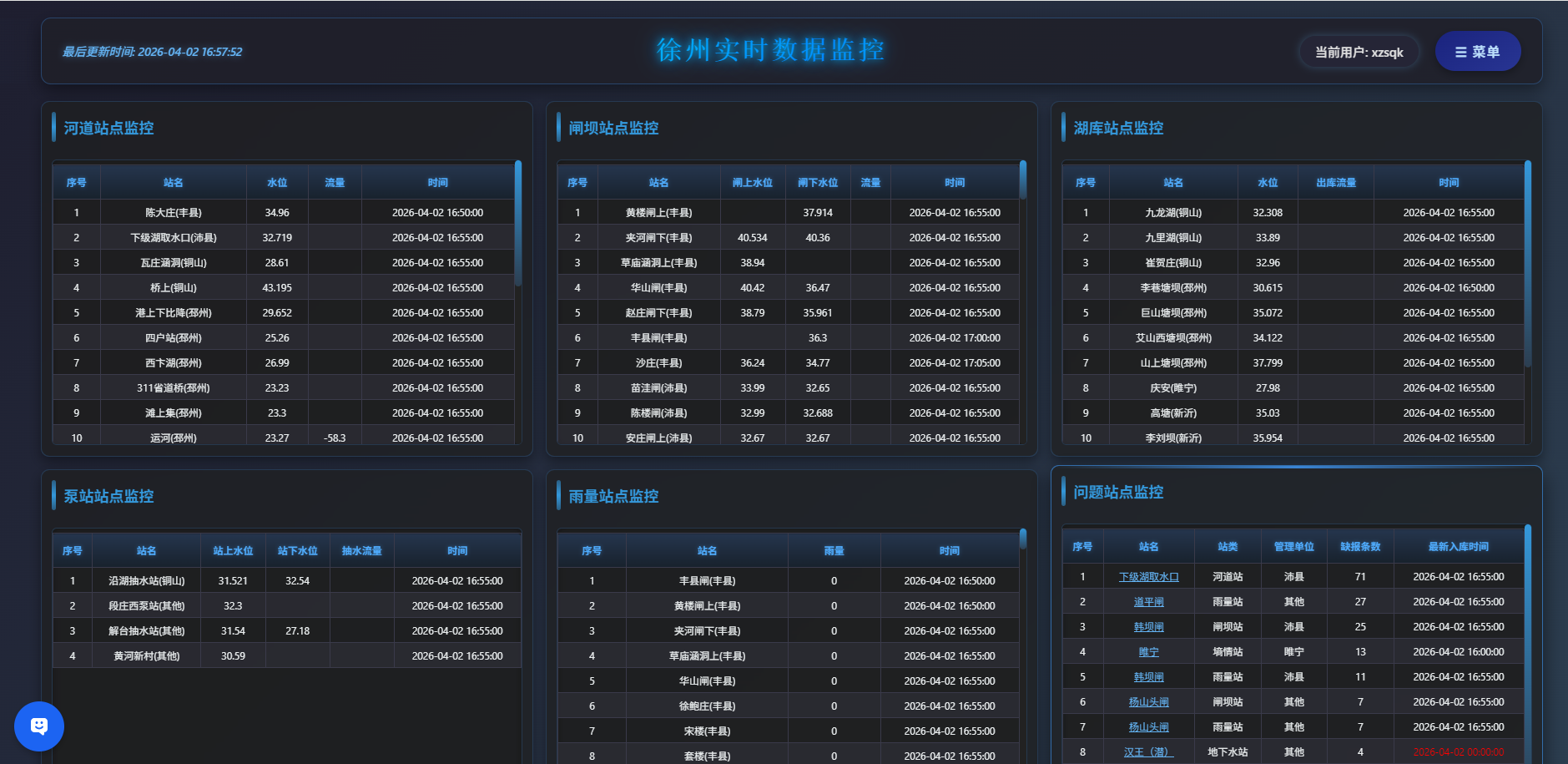Click the 睢宁 link in problem stations
The image size is (1568, 764).
click(x=1148, y=652)
